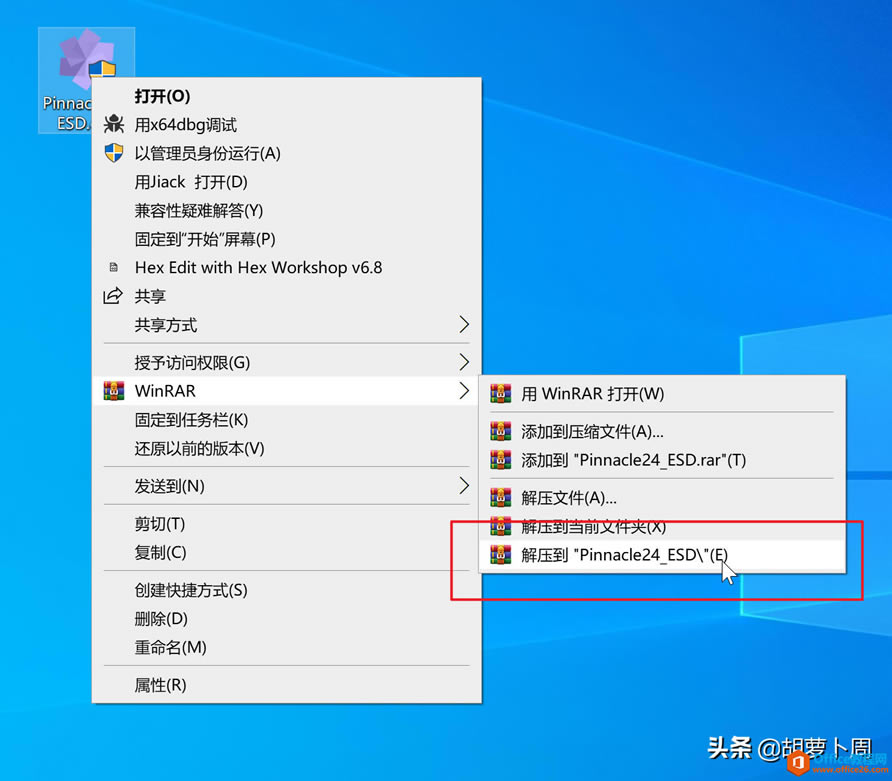Click the share arrow icon
Image resolution: width=892 pixels, height=781 pixels.
[x=113, y=295]
